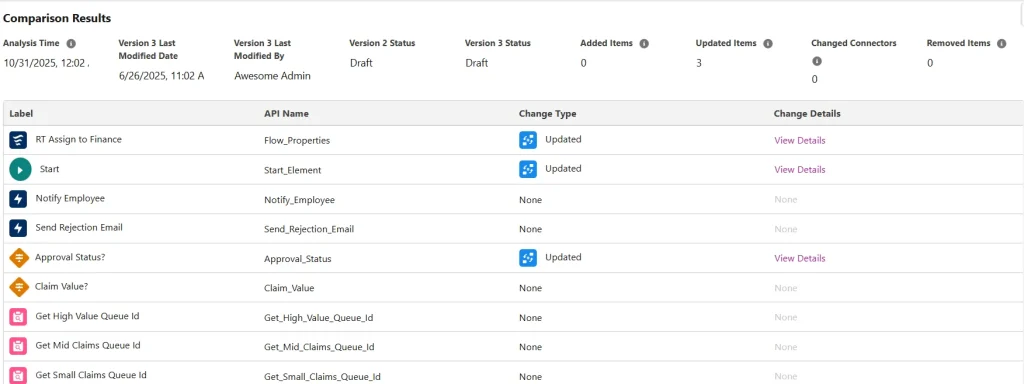
Task: Open View Details for RT Assign to Finance
Action: pyautogui.click(x=799, y=140)
